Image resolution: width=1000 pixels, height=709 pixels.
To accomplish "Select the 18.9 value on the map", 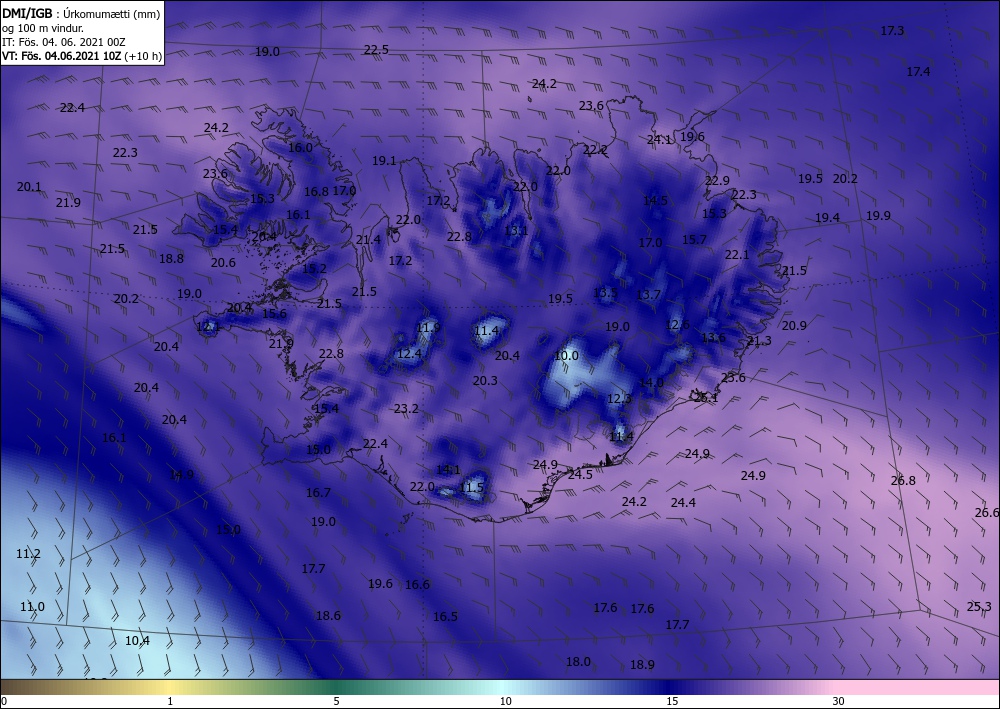I will click(x=642, y=664).
